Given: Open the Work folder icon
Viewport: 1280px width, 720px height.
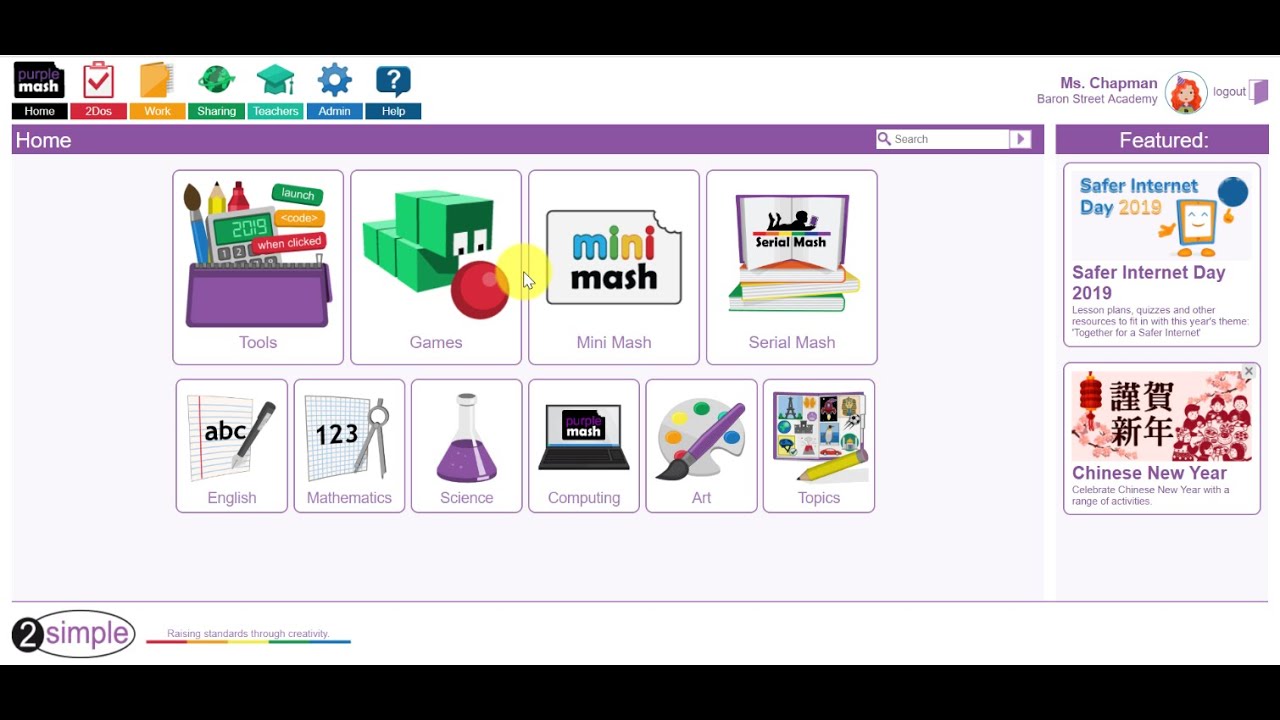Looking at the screenshot, I should [157, 81].
